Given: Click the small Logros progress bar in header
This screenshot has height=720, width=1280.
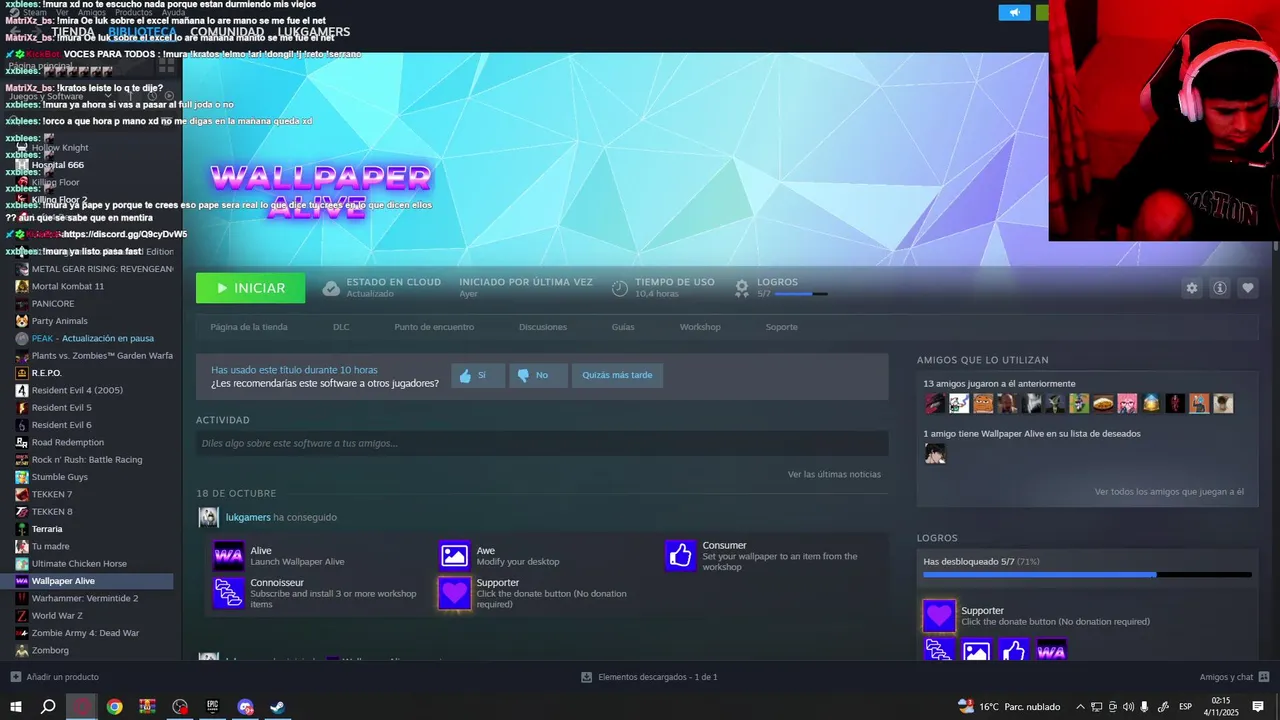Looking at the screenshot, I should (x=801, y=294).
